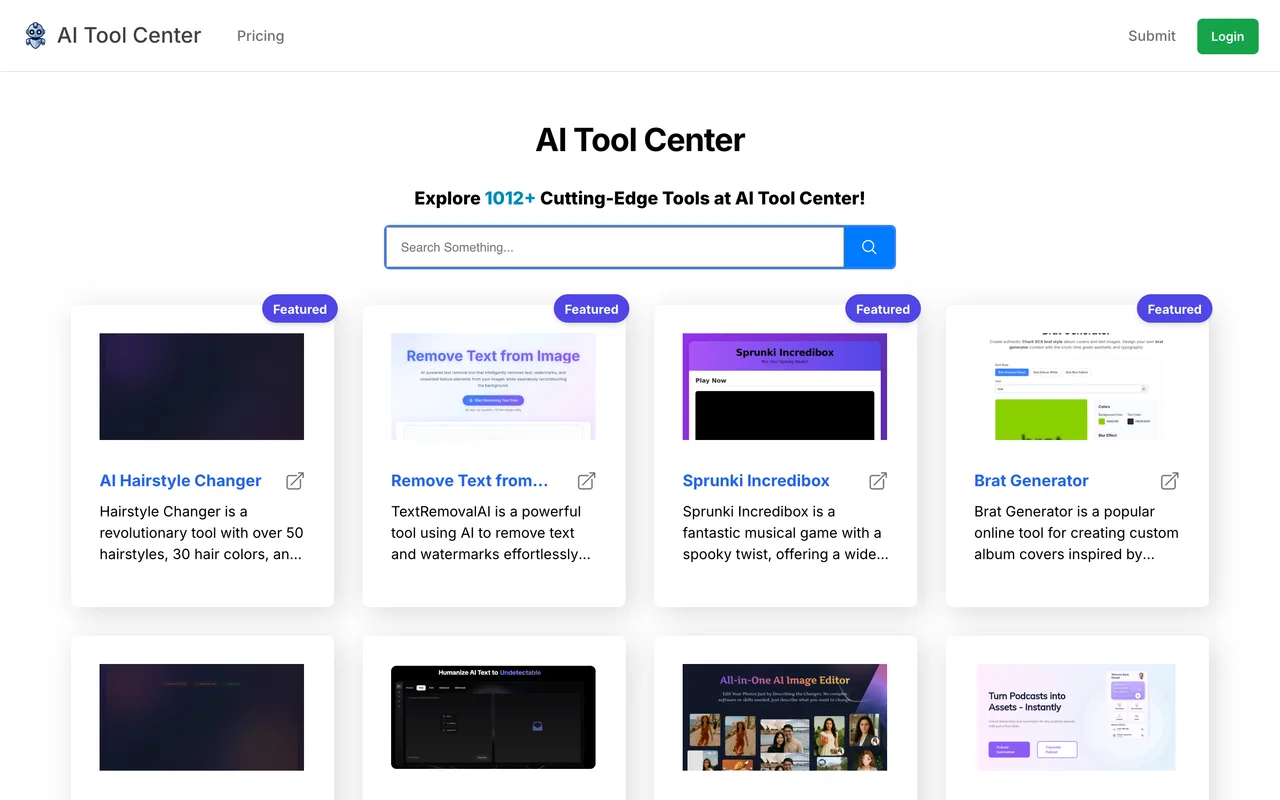The image size is (1280, 800).
Task: Open external link icon for Brat Generator
Action: point(1170,481)
